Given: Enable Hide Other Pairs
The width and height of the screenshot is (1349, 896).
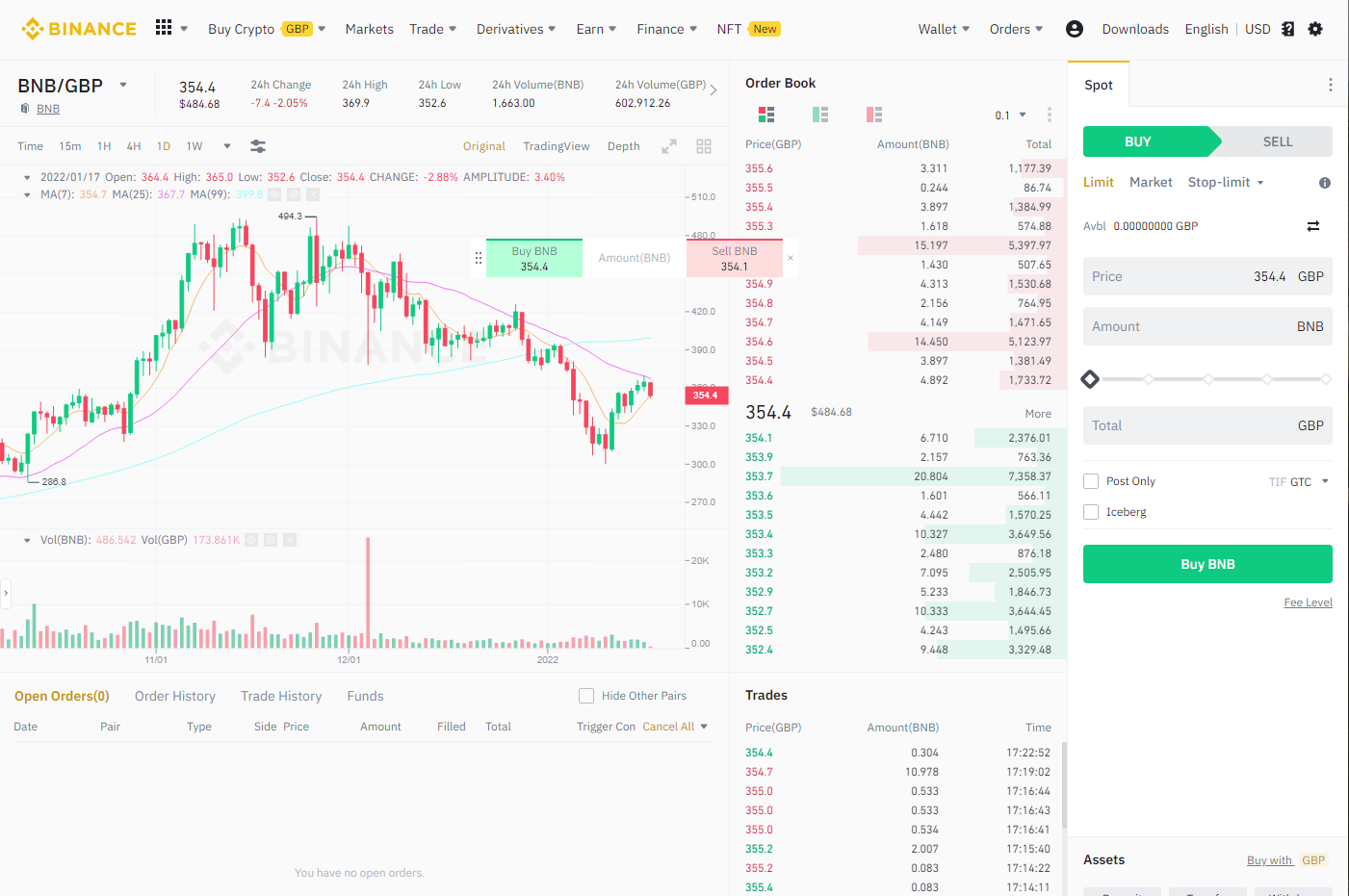Looking at the screenshot, I should (x=586, y=695).
